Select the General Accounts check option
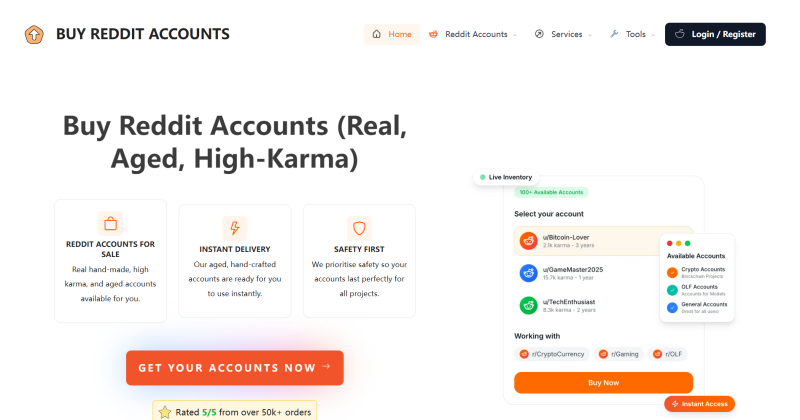The image size is (800, 420). 672,306
